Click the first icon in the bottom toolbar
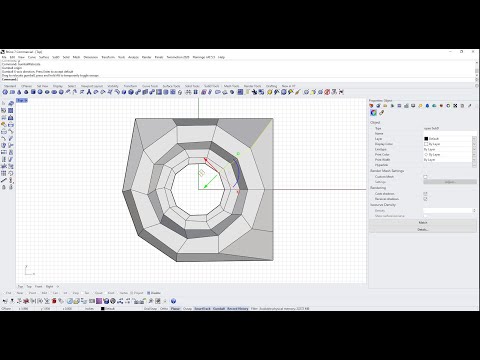480x360 pixels. point(5,301)
